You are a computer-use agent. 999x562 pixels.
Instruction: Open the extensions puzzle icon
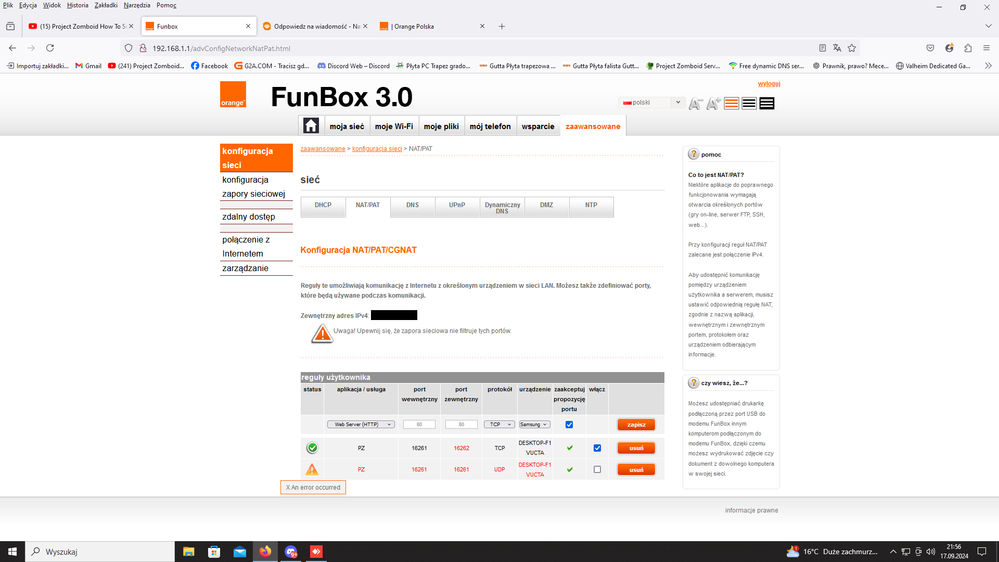968,48
